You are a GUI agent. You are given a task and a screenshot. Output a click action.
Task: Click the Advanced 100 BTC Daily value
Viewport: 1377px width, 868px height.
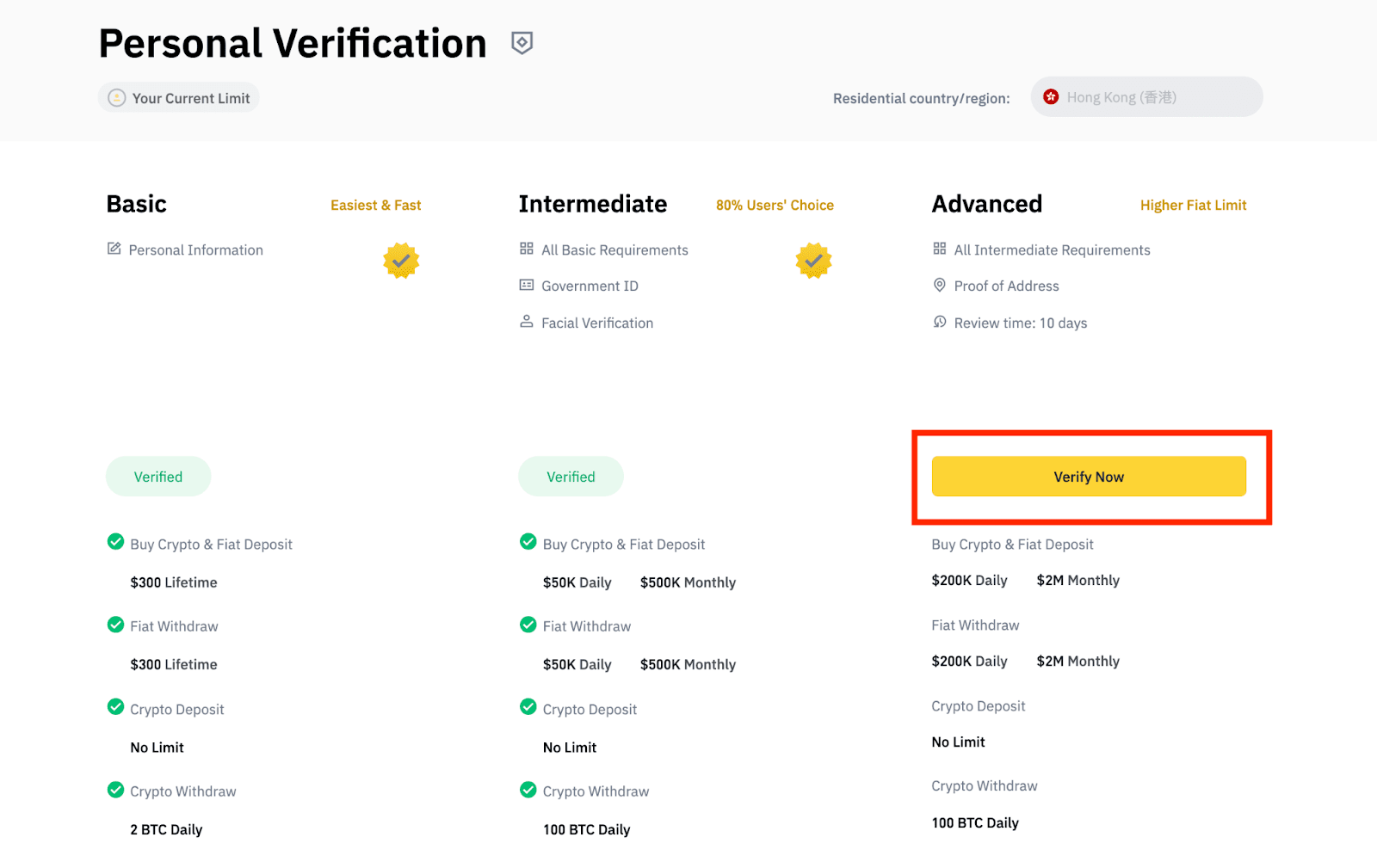coord(975,822)
